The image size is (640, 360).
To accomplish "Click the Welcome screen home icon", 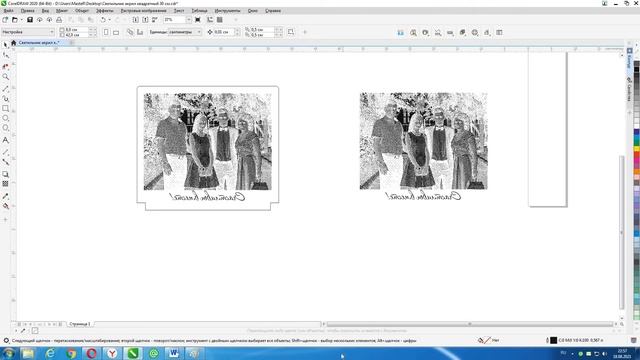I will (x=13, y=43).
